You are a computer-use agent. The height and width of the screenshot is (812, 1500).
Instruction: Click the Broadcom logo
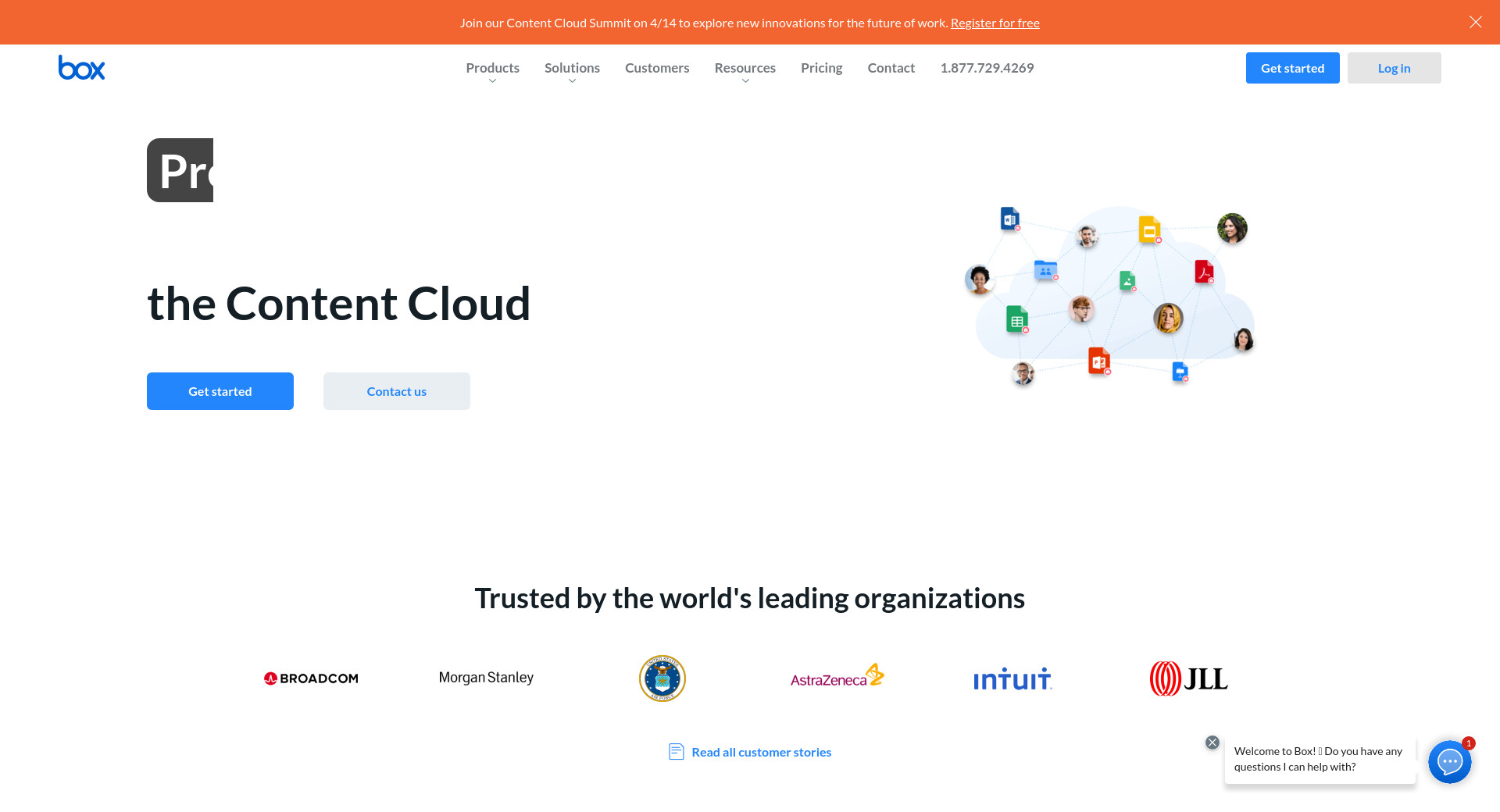[x=311, y=678]
